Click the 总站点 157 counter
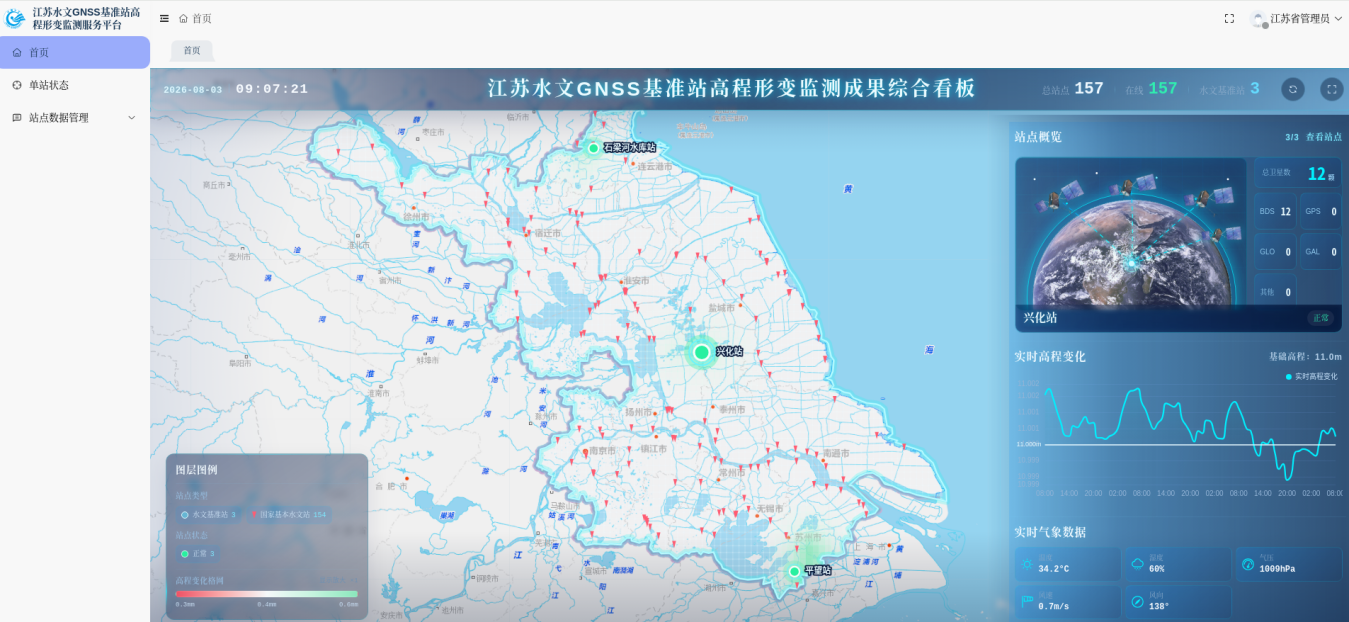 tap(1072, 89)
